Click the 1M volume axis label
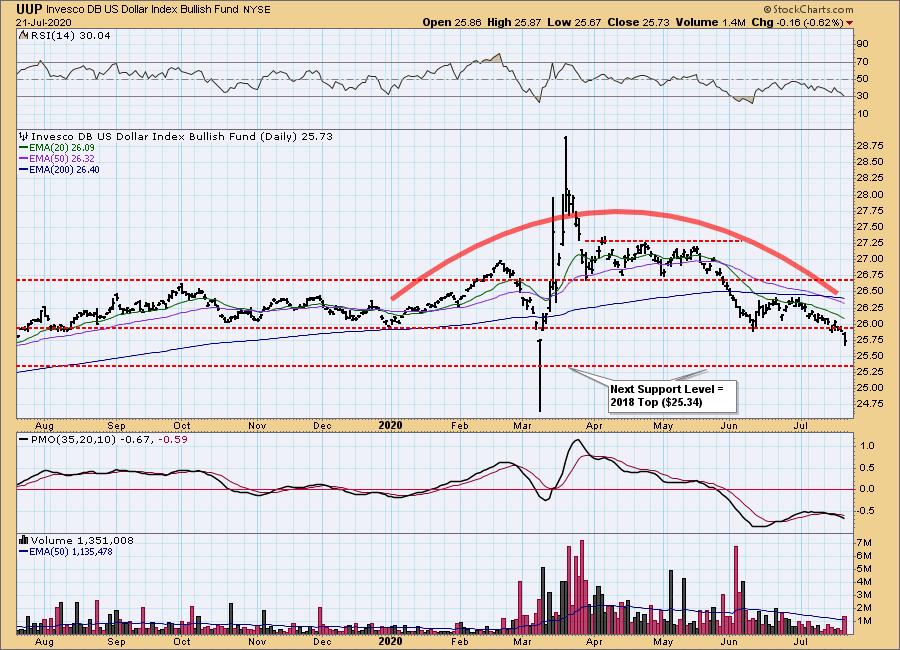900x650 pixels. pos(864,621)
